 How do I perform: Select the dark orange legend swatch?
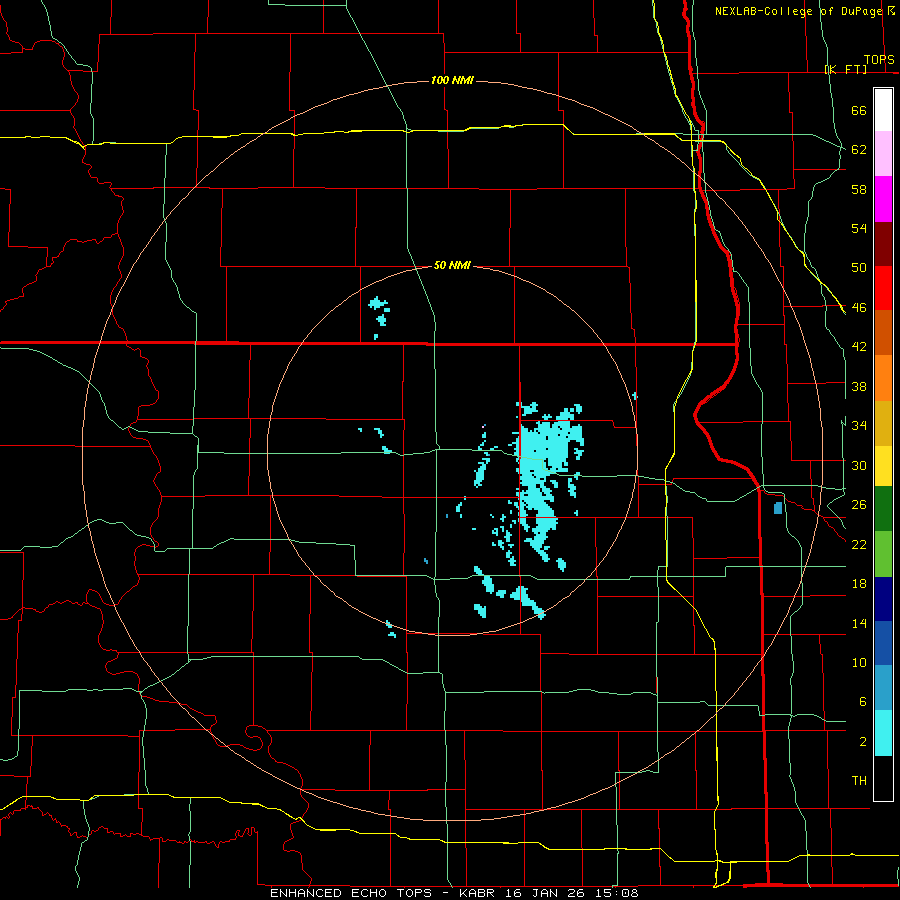883,332
